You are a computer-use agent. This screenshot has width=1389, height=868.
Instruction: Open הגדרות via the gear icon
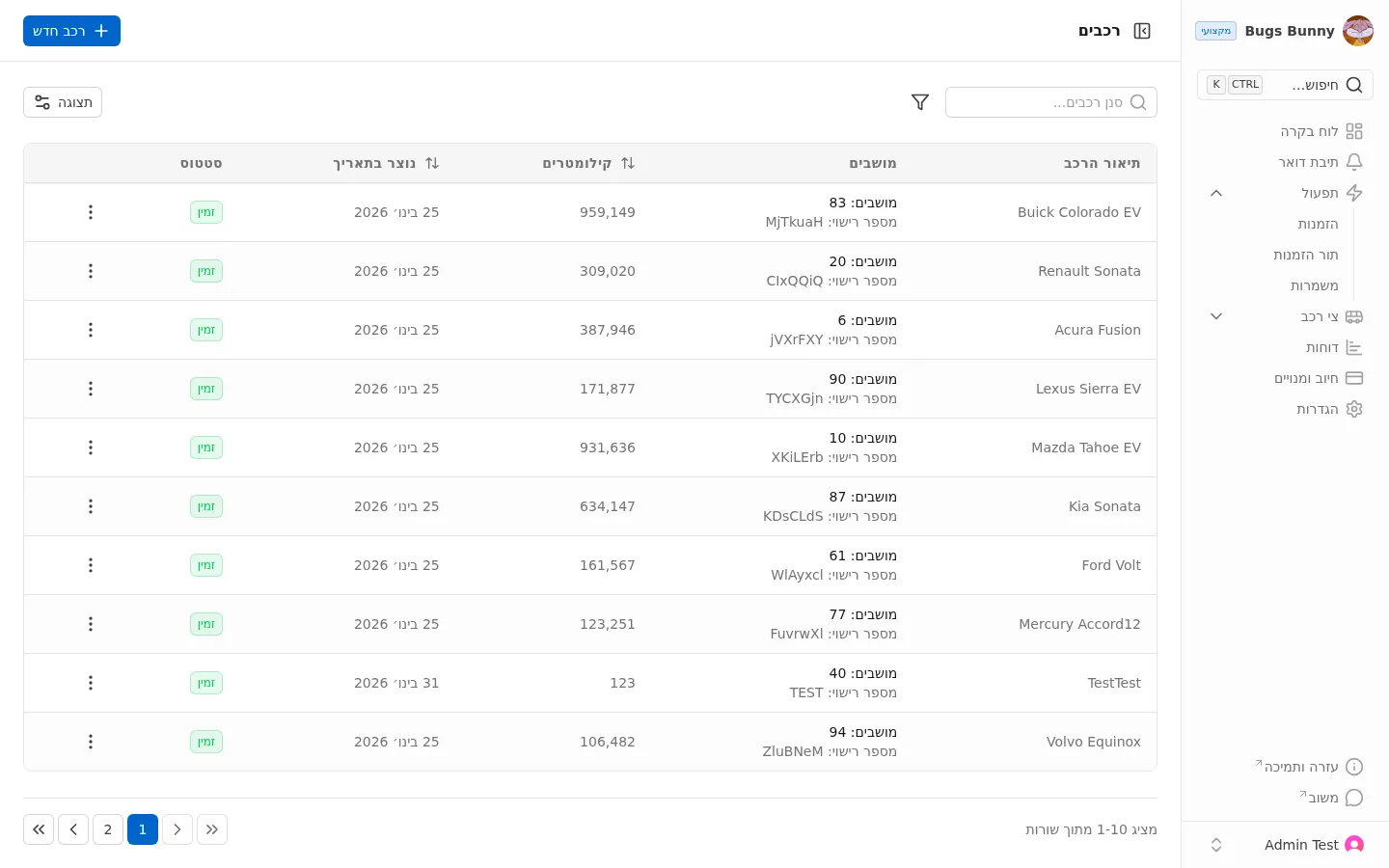1354,409
